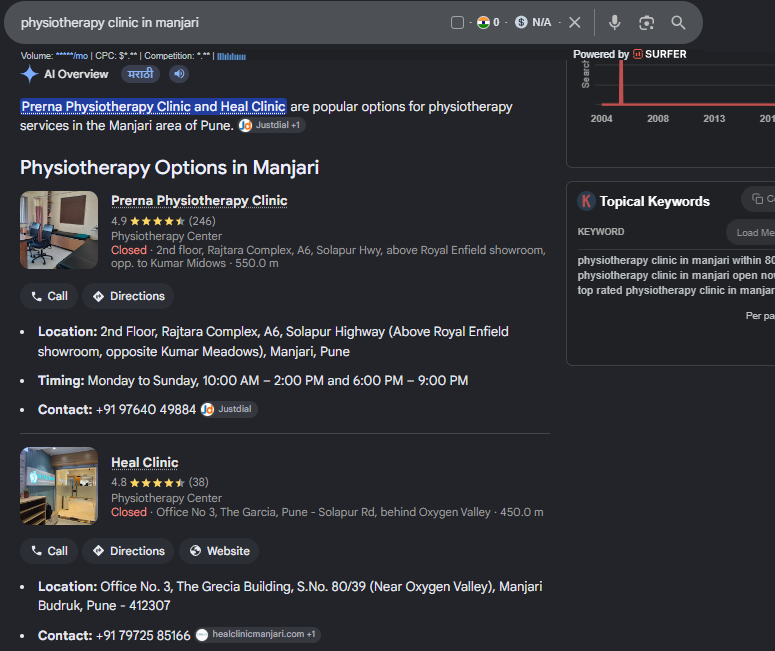Open Prerna Physiotherapy Clinic photo thumbnail

click(59, 230)
